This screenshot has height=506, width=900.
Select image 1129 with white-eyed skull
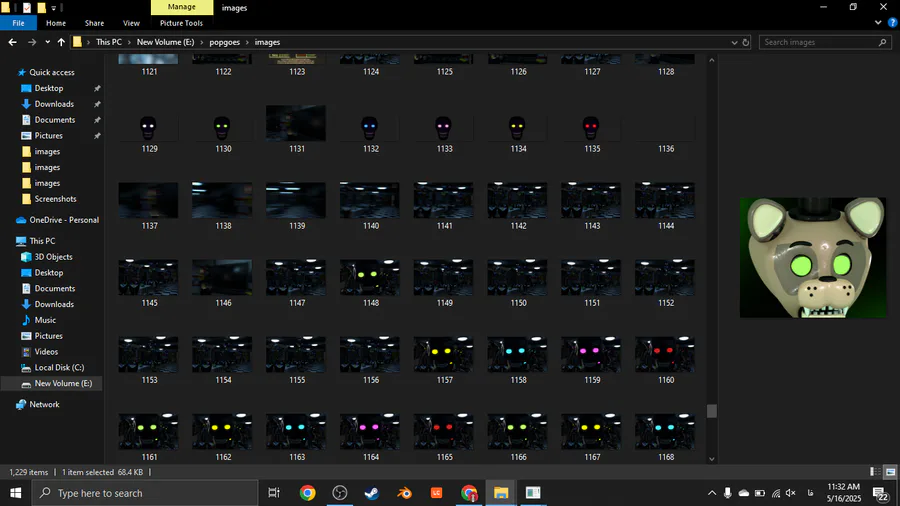coord(148,129)
